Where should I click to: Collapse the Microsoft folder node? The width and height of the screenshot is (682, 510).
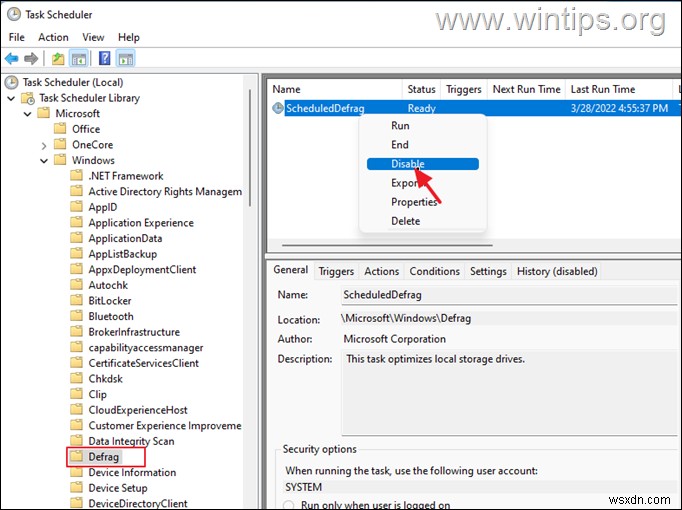pos(27,114)
